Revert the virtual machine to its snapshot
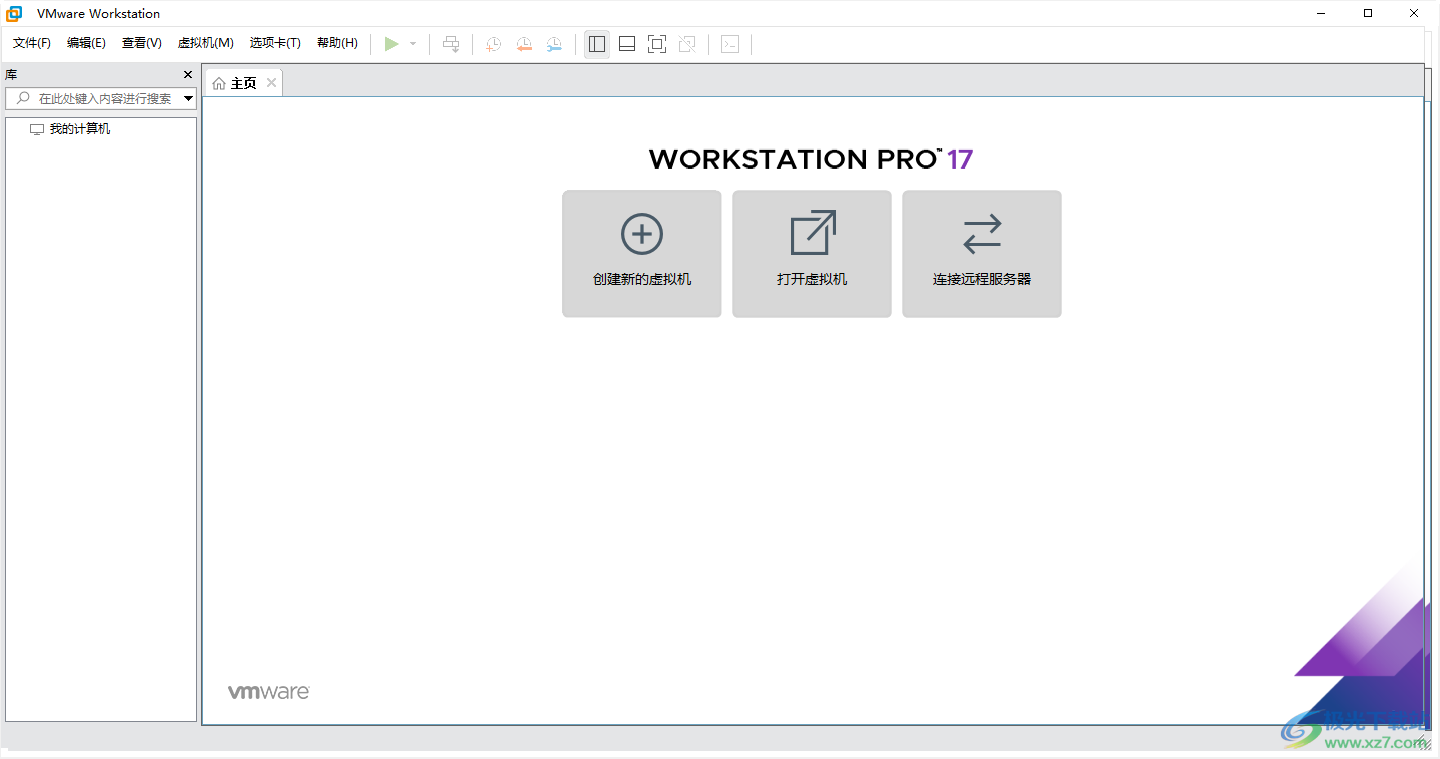The image size is (1440, 759). tap(524, 43)
